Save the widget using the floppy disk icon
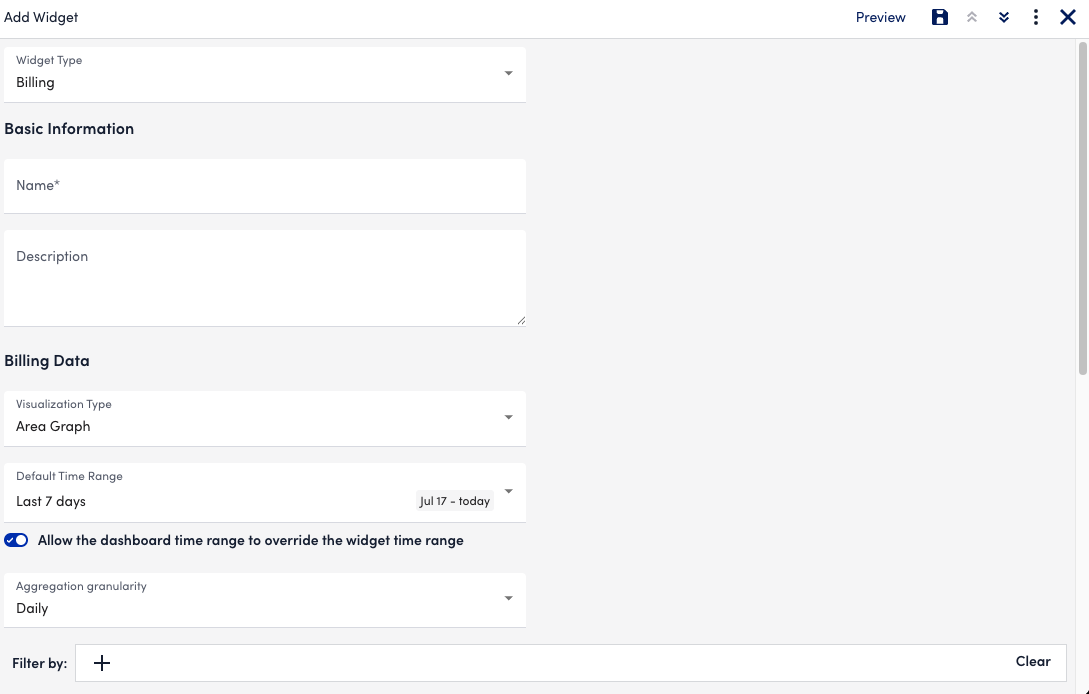 [939, 17]
